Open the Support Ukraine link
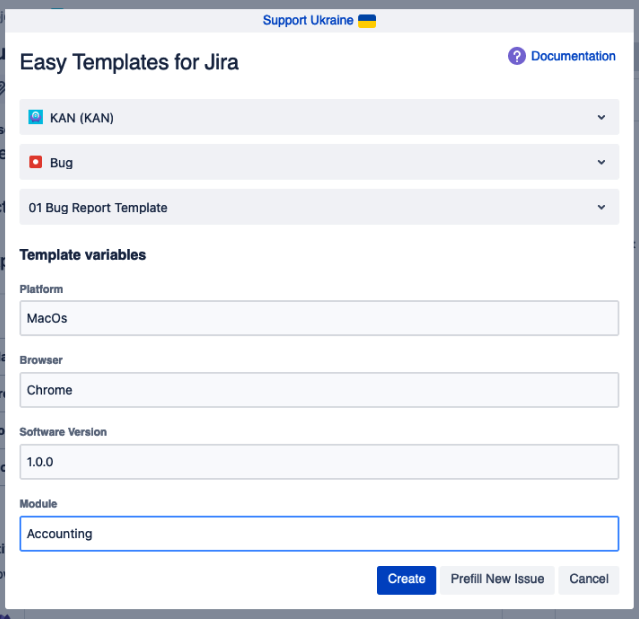 [x=308, y=21]
